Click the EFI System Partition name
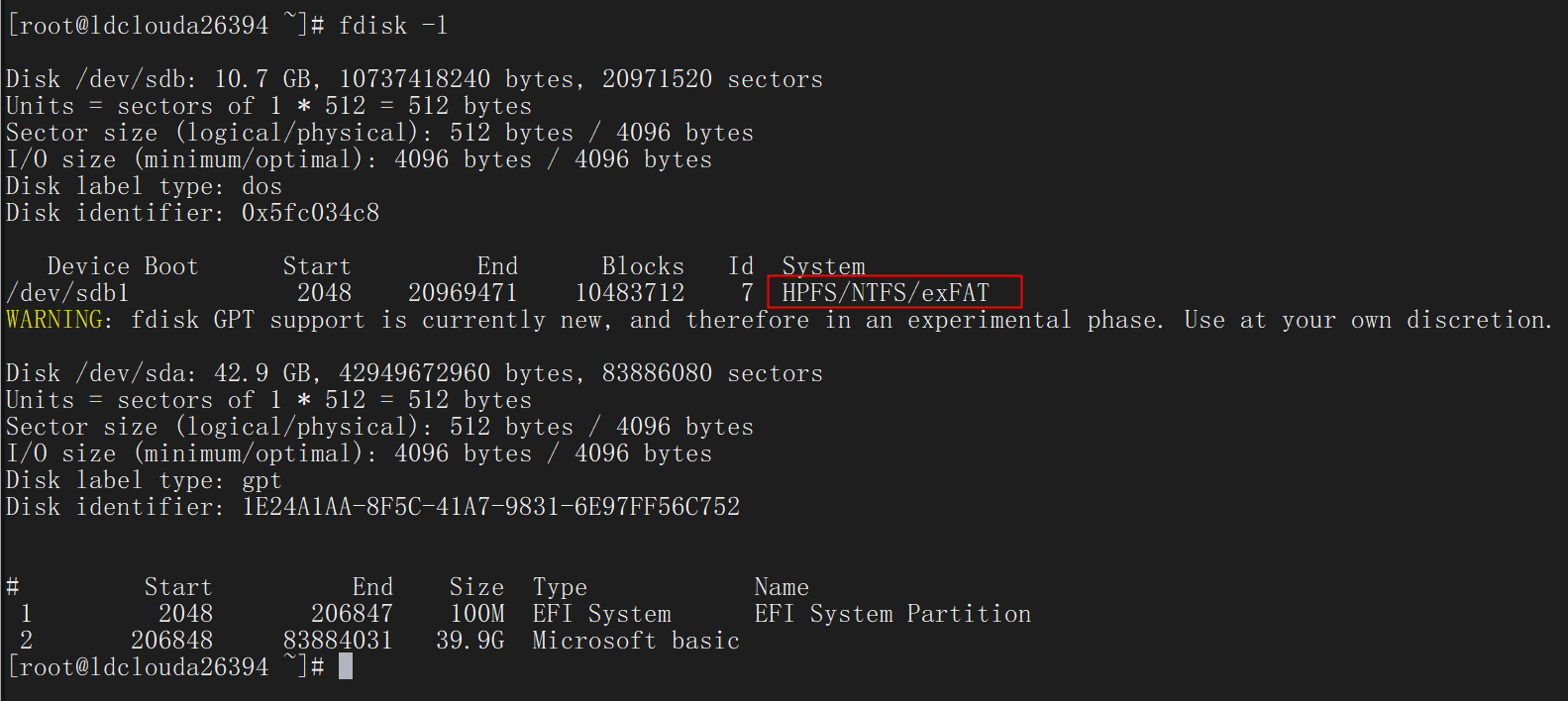Image resolution: width=1568 pixels, height=701 pixels. [892, 614]
